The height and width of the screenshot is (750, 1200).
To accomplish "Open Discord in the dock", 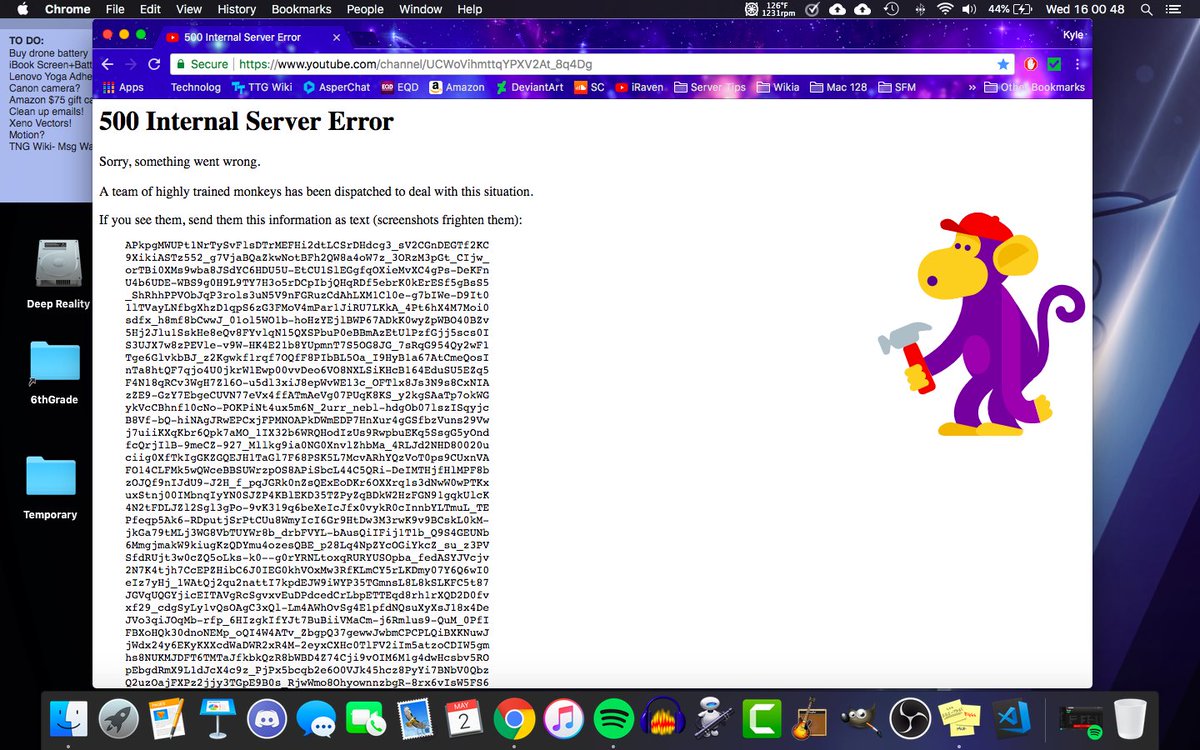I will coord(267,718).
